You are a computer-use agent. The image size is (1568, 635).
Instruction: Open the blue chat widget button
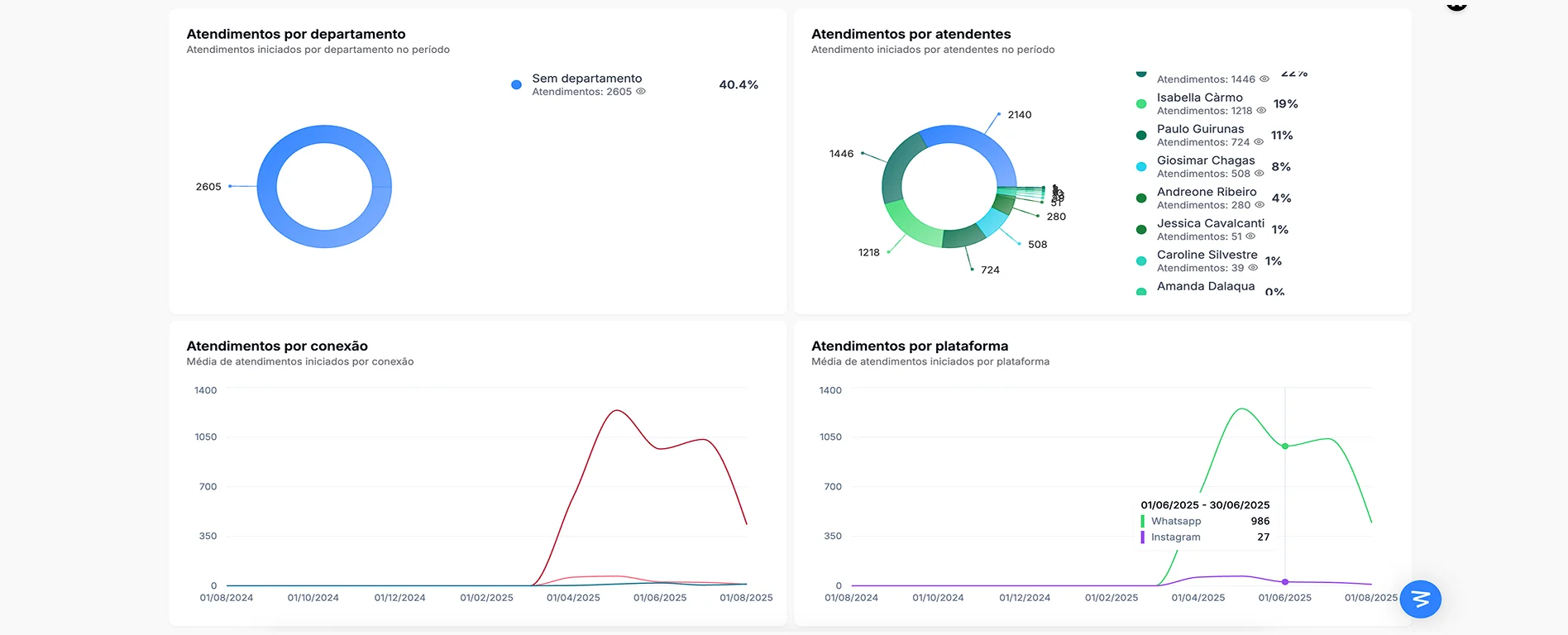pyautogui.click(x=1420, y=599)
